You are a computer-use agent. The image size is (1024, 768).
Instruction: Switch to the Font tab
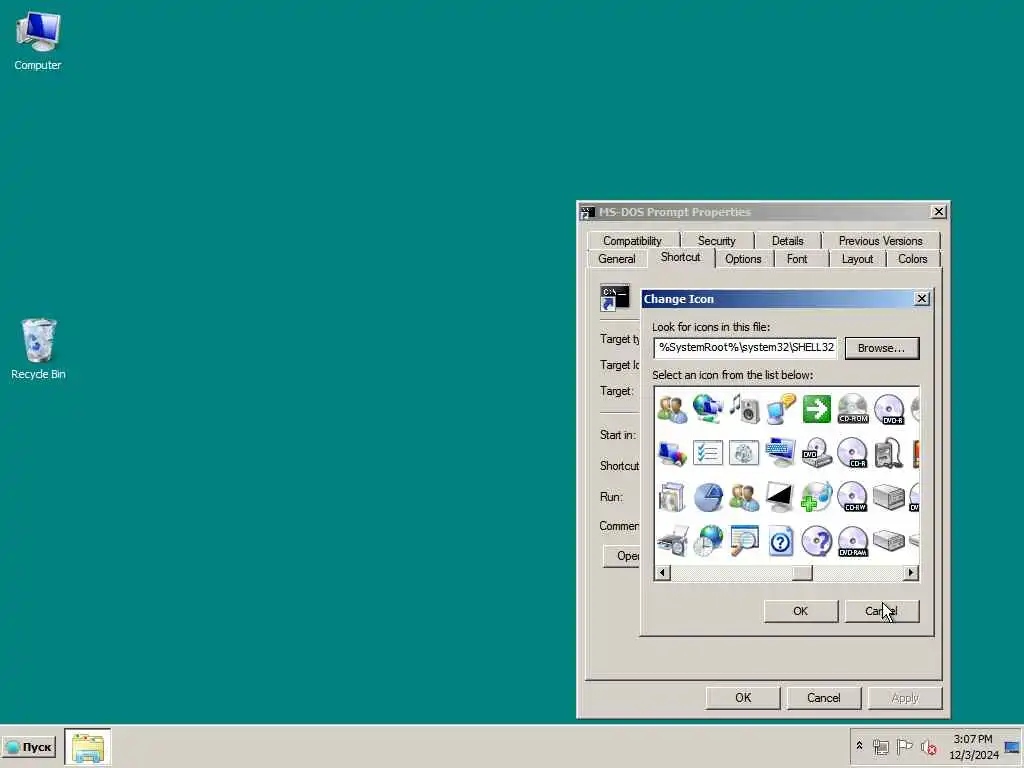pos(797,259)
